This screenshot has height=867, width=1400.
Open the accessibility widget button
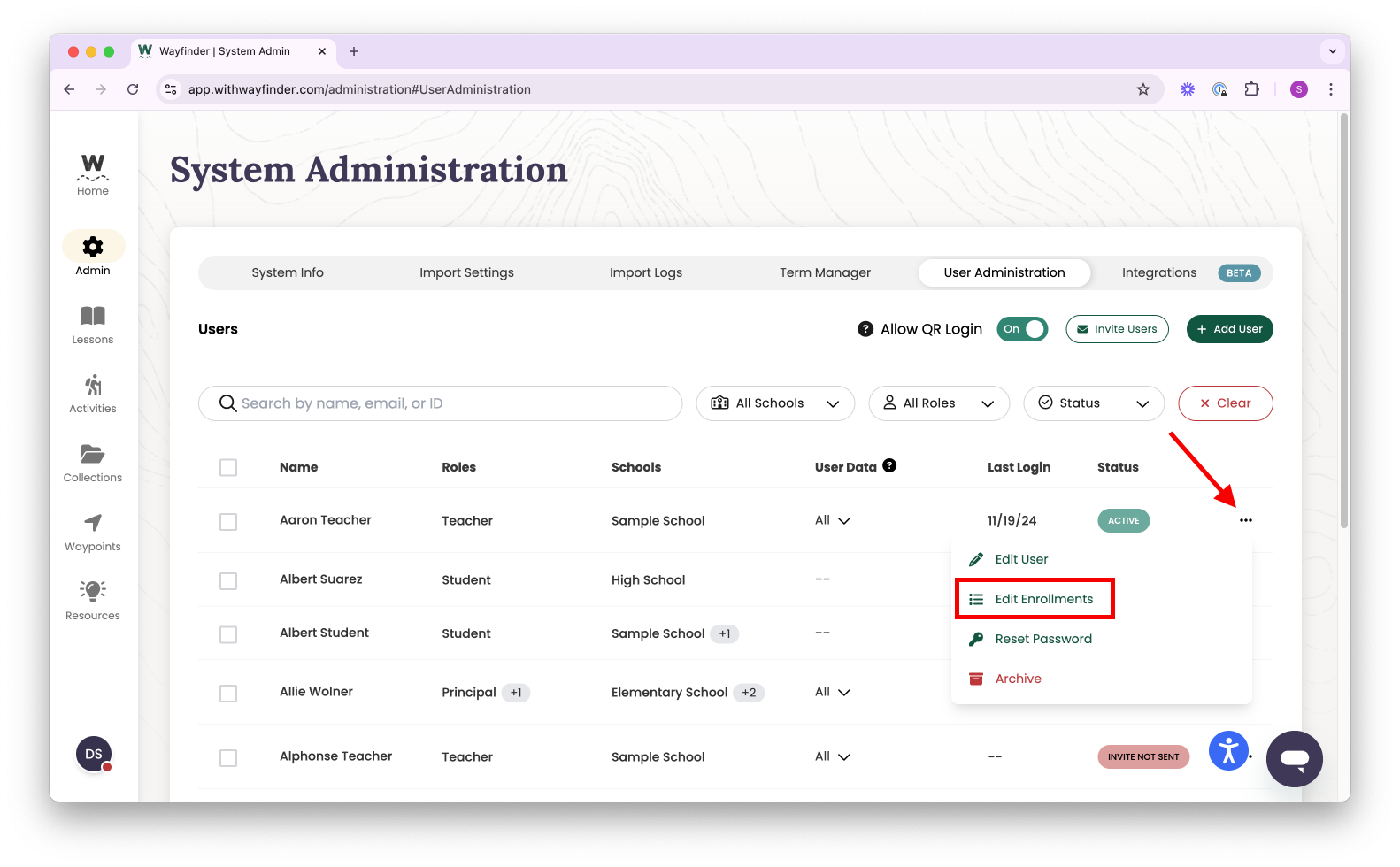click(x=1228, y=751)
